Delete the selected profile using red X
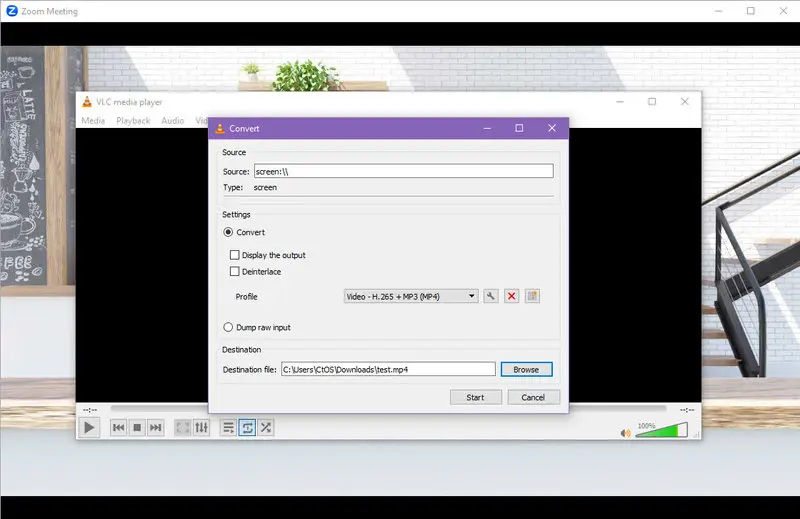Viewport: 800px width, 519px height. (x=511, y=296)
